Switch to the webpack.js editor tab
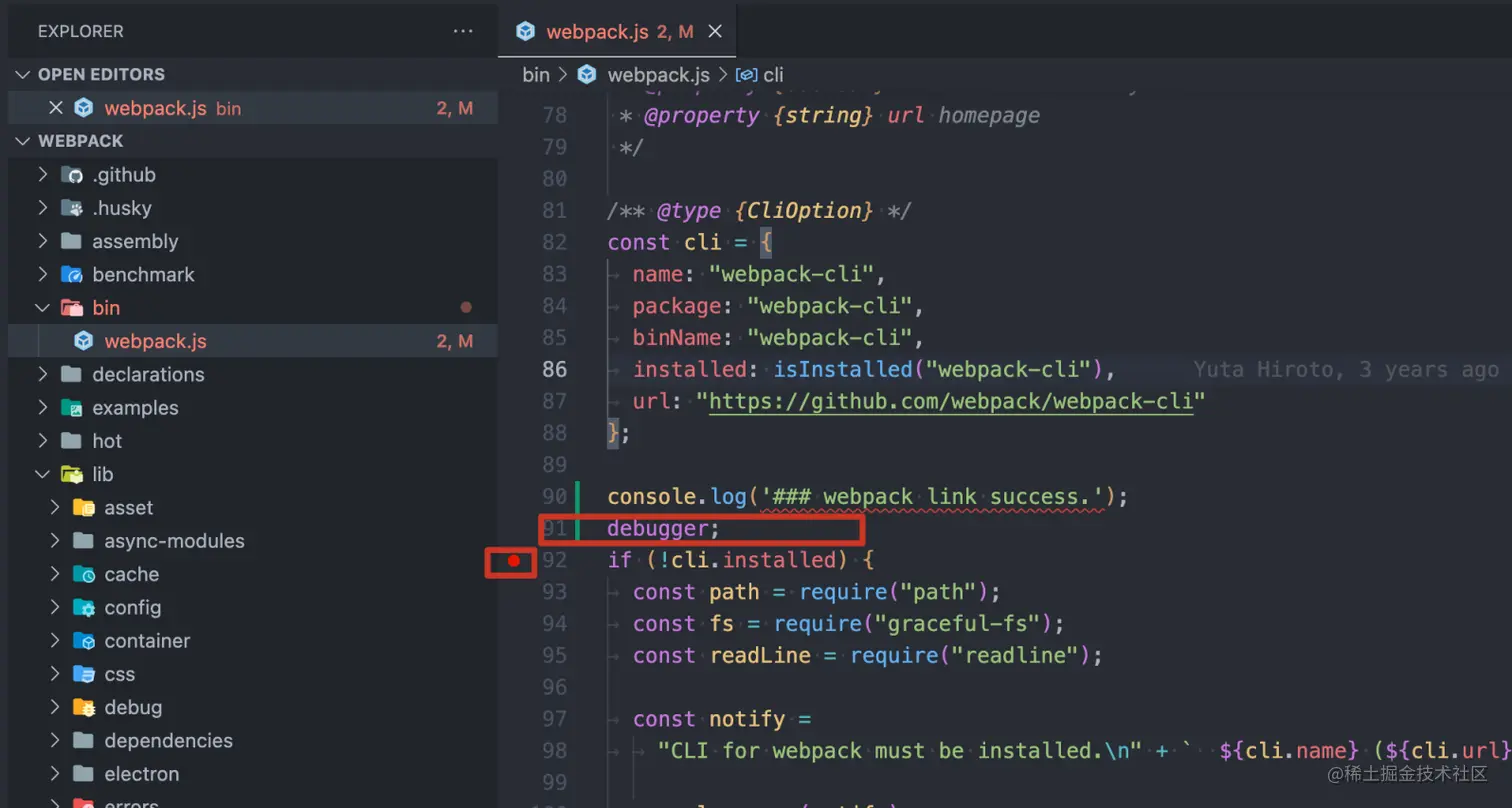Screen dimensions: 1512x808 (x=618, y=31)
